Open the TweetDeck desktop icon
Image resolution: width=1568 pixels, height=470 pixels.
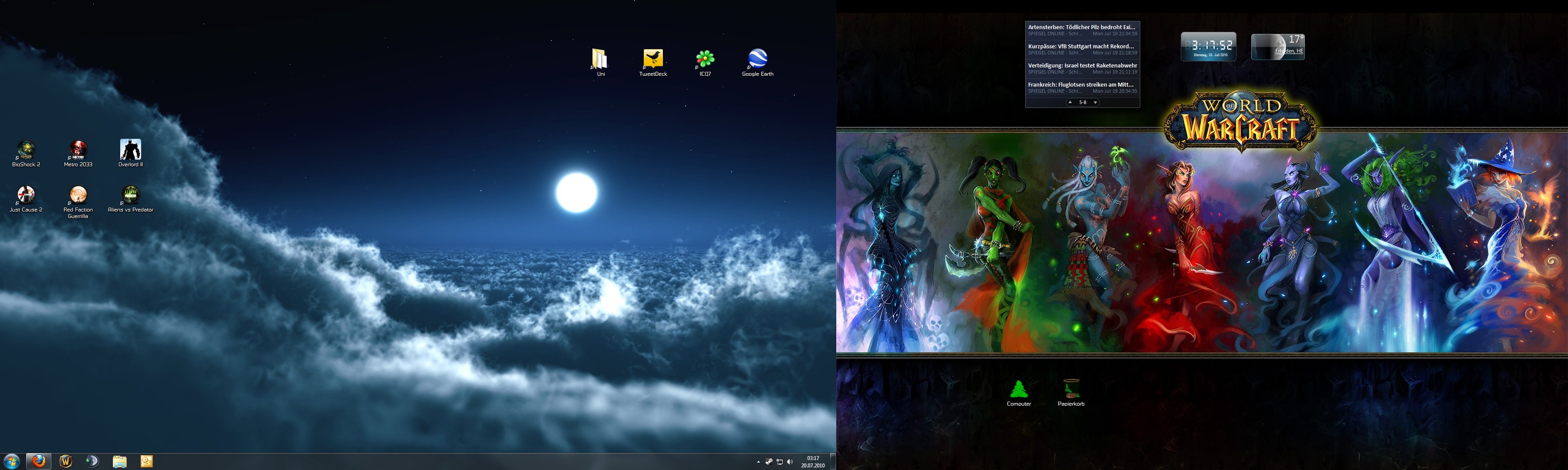pos(652,59)
